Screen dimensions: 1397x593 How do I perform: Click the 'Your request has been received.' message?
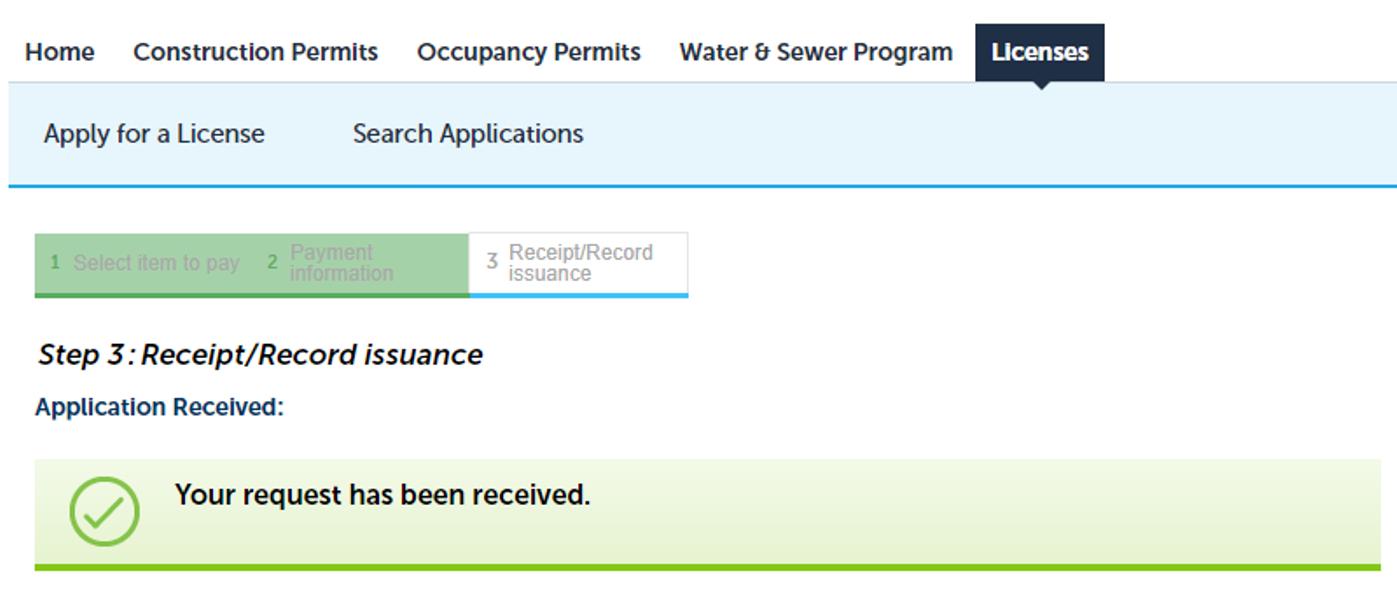(x=383, y=495)
